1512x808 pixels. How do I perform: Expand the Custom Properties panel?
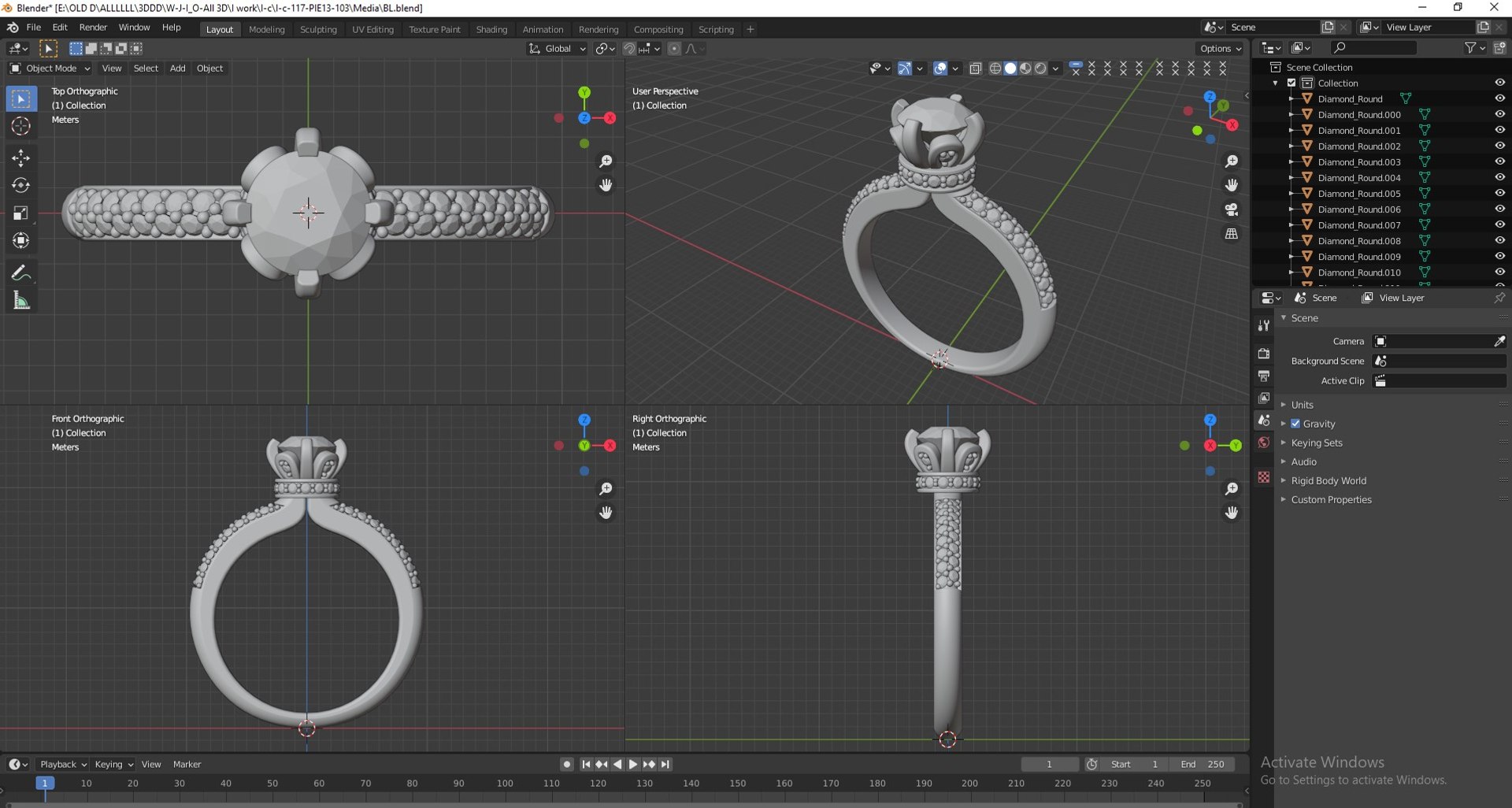coord(1331,499)
